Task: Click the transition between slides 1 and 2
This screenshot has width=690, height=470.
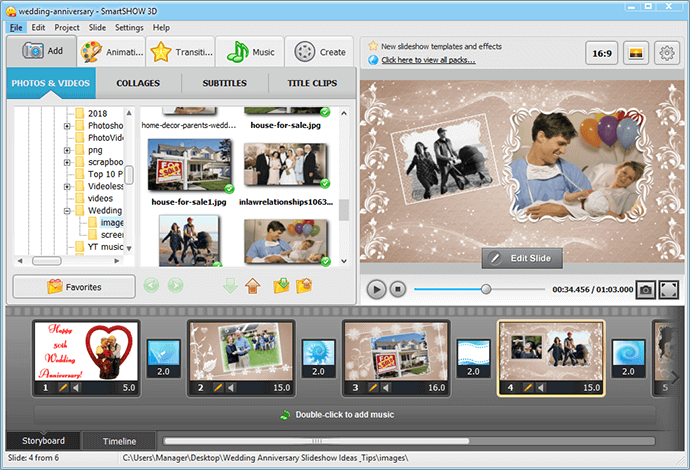Action: pyautogui.click(x=164, y=358)
